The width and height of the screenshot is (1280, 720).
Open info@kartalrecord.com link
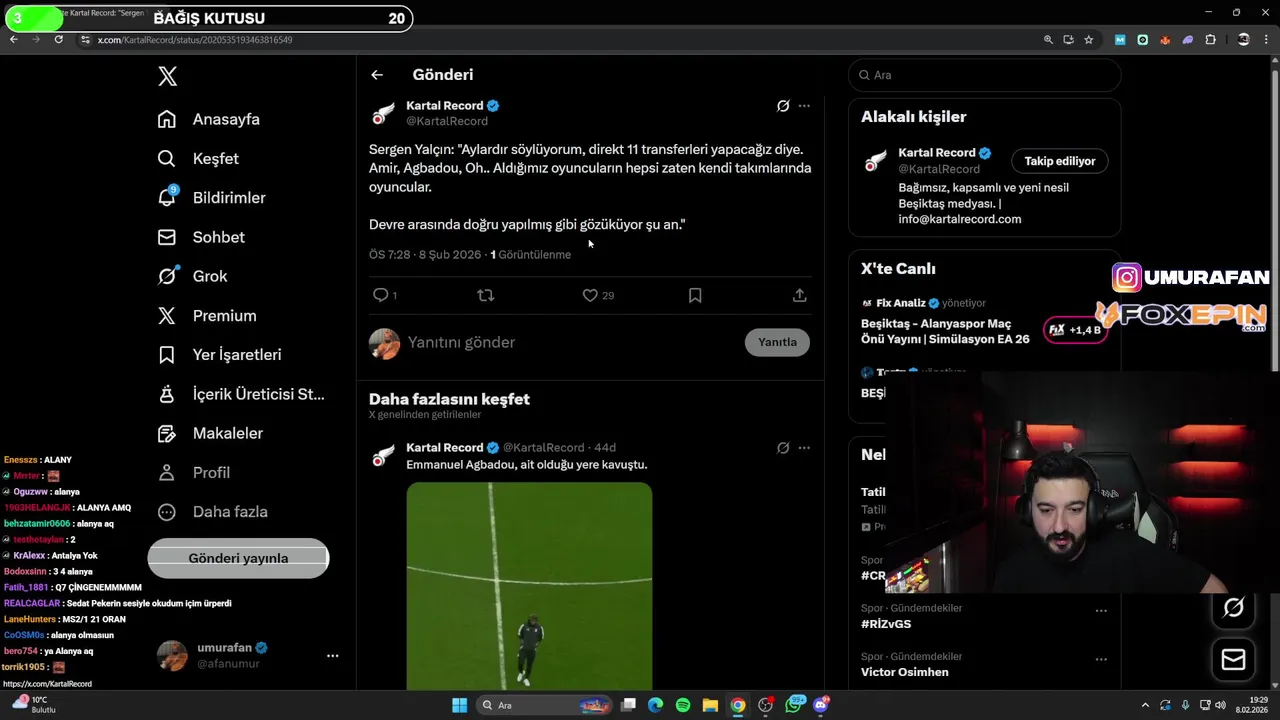coord(960,219)
